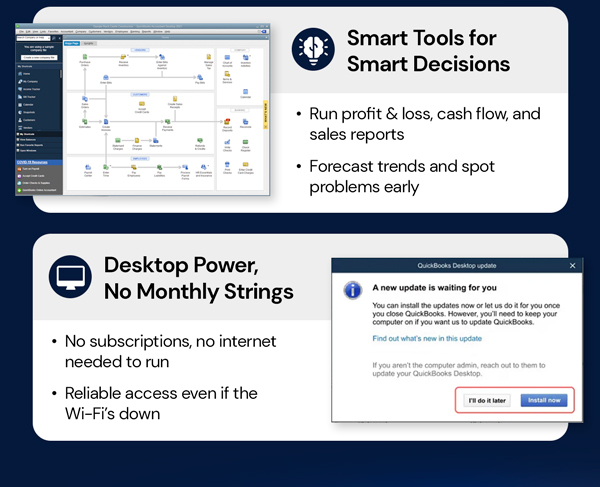The image size is (600, 487).
Task: Click the Receive Inventory workflow icon
Action: coord(123,59)
